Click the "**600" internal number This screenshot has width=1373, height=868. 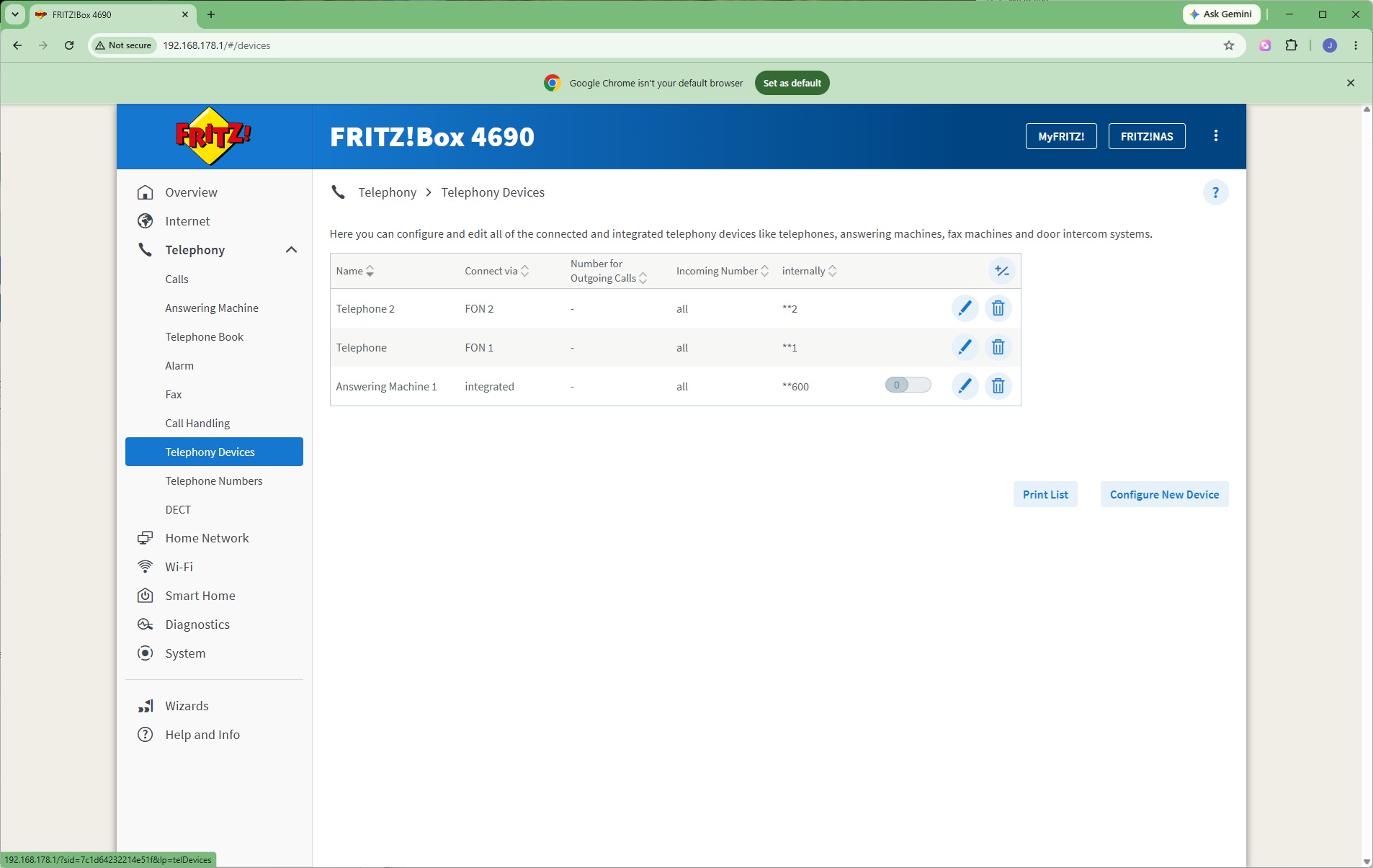[795, 387]
